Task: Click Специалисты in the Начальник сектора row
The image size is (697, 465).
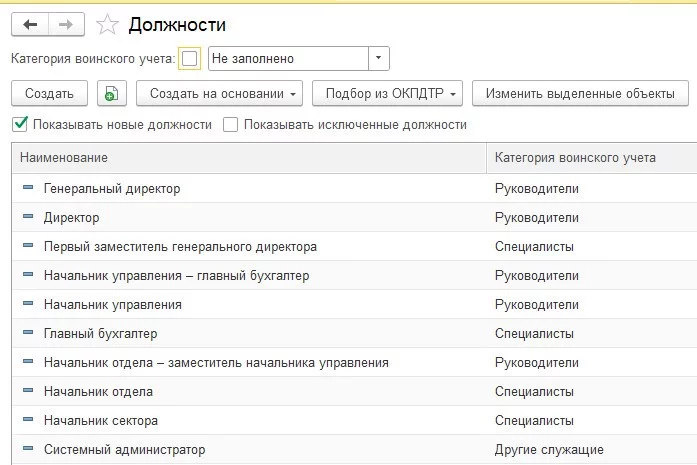Action: [534, 421]
